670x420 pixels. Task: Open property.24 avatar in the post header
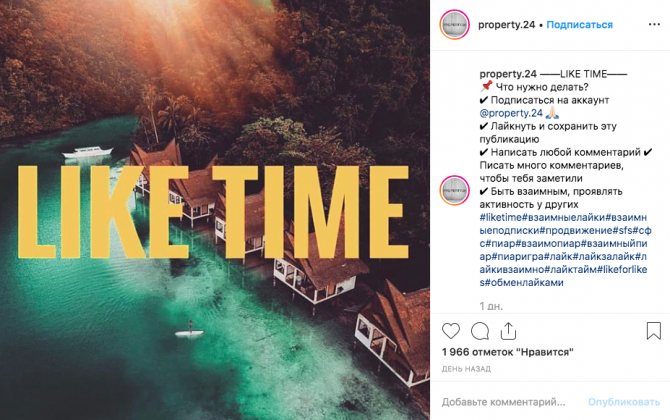(x=455, y=25)
